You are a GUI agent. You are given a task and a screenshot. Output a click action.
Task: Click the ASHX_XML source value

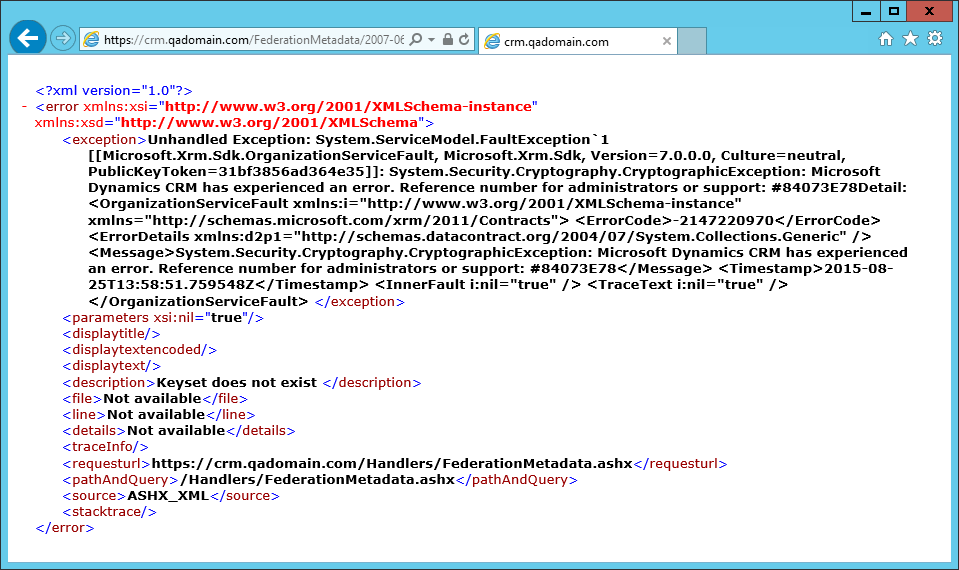coord(167,495)
